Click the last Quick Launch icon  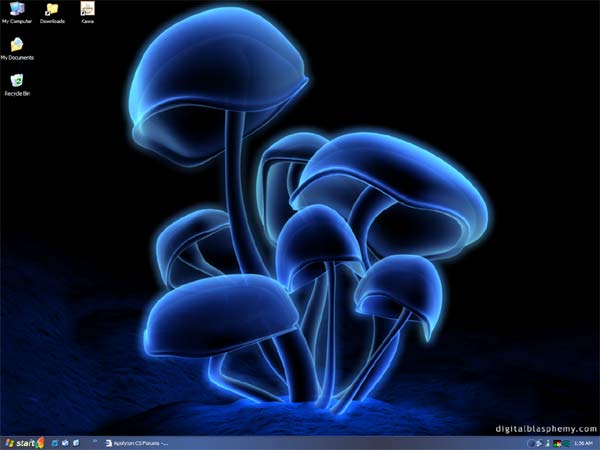point(77,442)
